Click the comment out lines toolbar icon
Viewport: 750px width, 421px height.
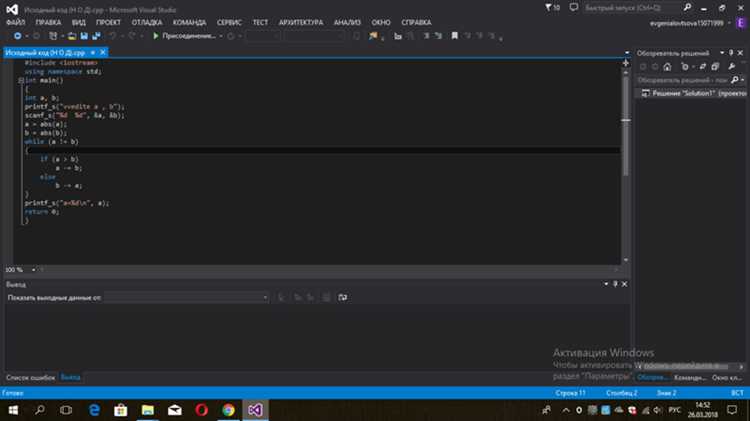tap(426, 36)
